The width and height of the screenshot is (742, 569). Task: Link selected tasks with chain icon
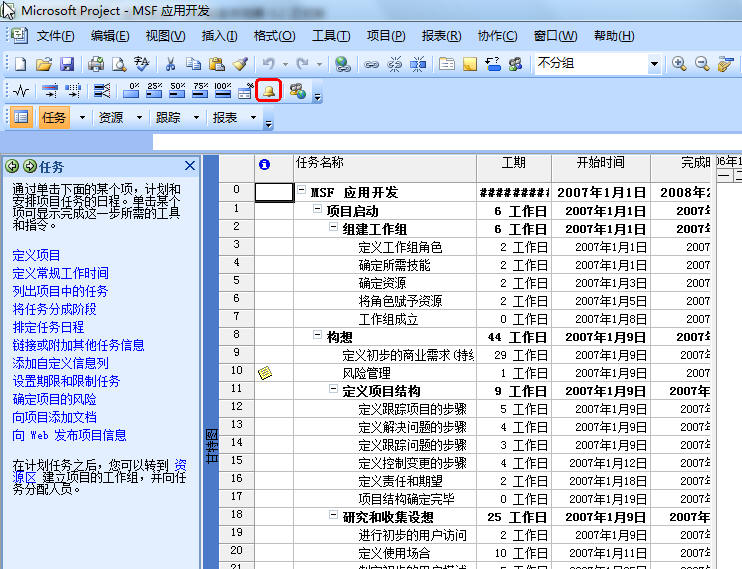click(371, 64)
